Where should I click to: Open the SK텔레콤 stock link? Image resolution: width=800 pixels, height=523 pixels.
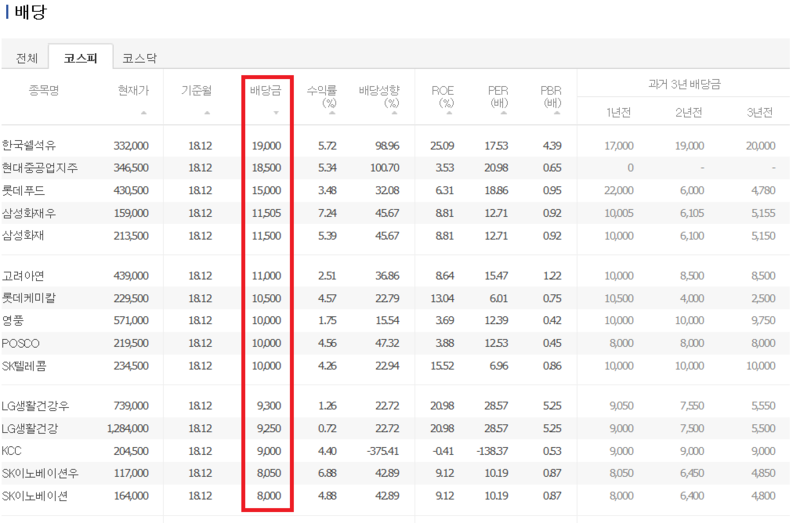24,366
